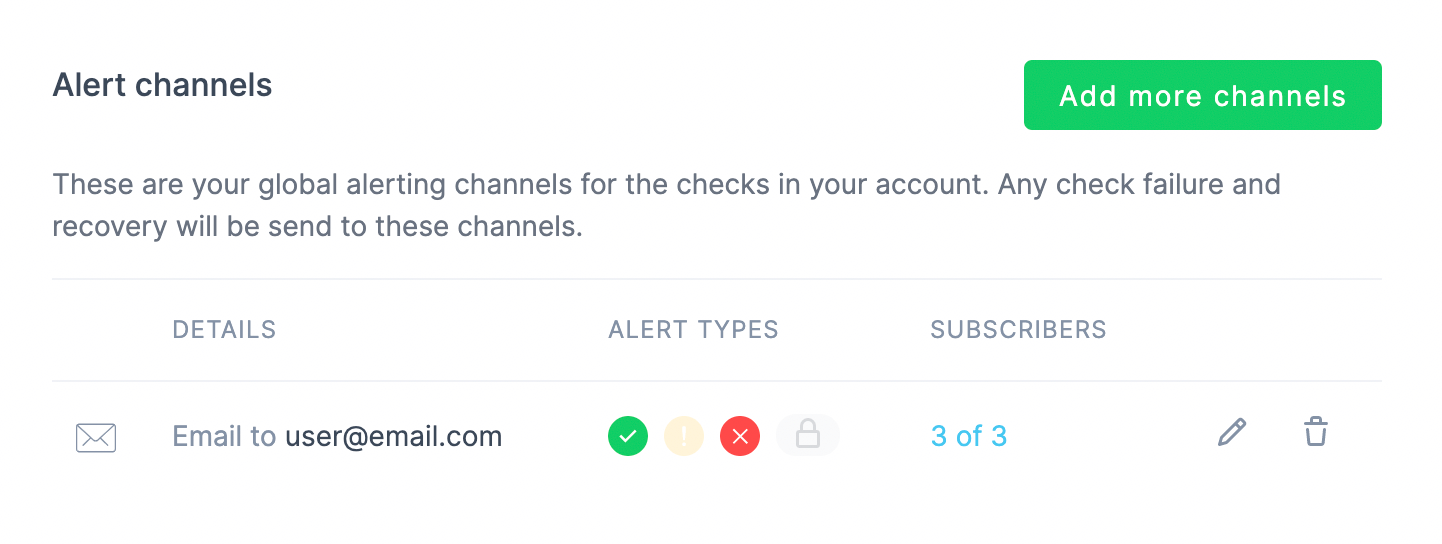The image size is (1442, 544).
Task: Click the Add more channels button
Action: 1202,95
